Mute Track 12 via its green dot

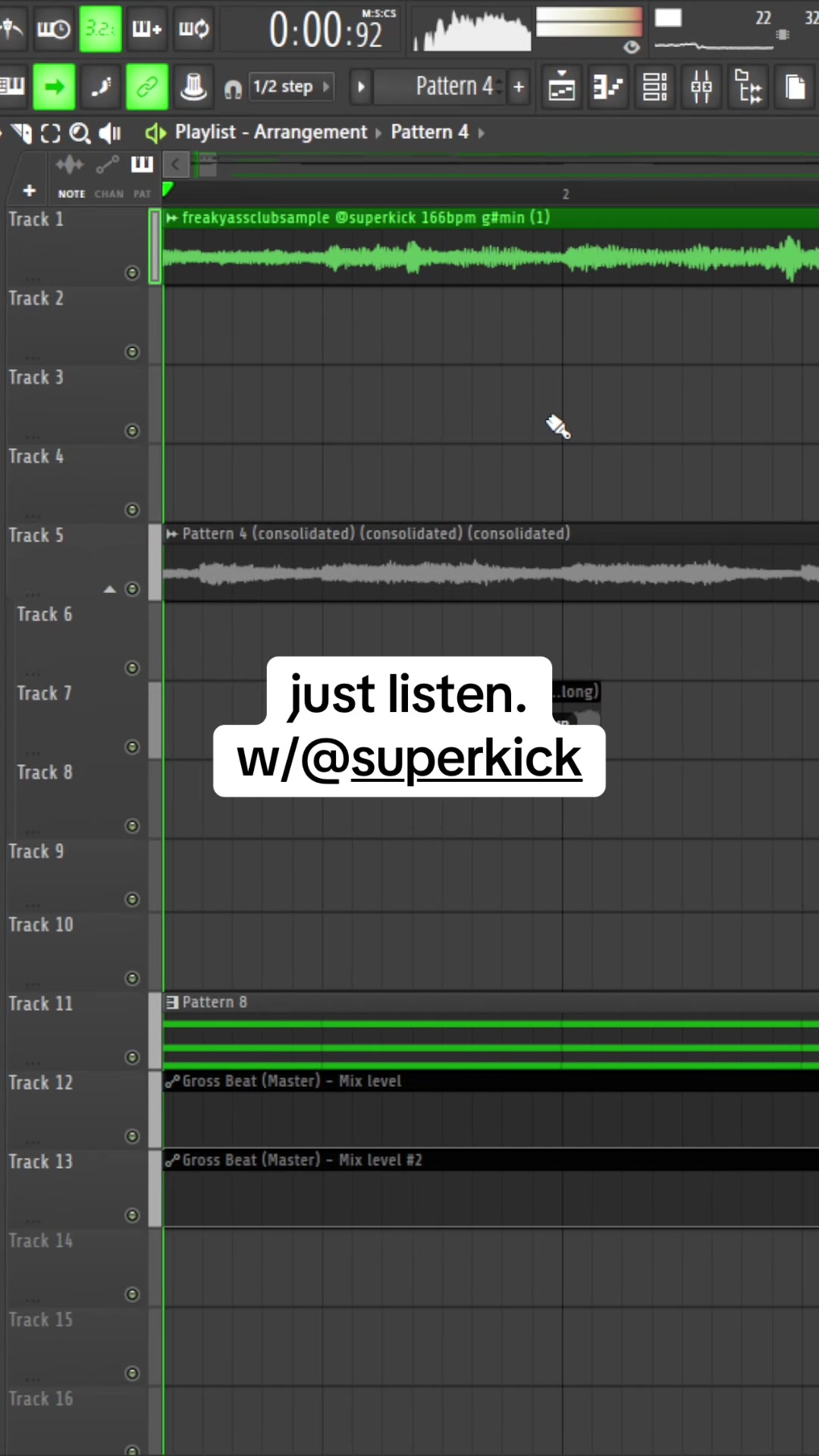132,1136
